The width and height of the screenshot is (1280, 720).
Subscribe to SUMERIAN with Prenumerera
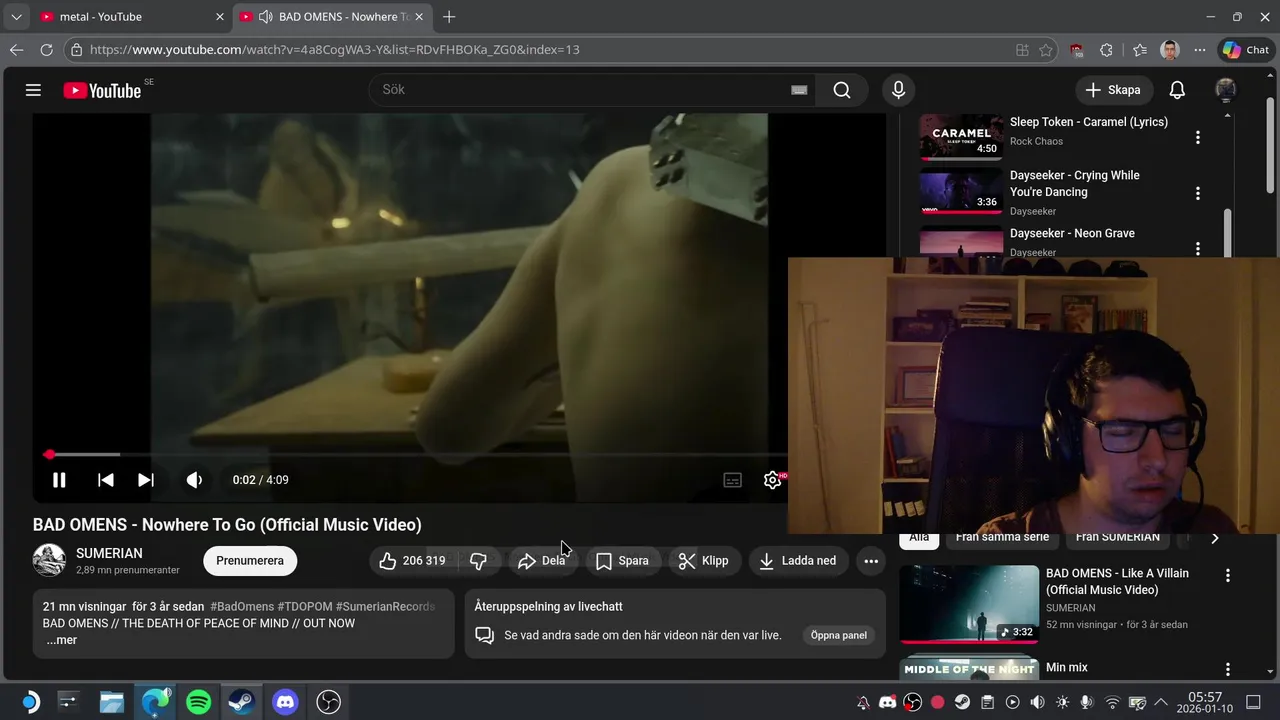point(250,561)
